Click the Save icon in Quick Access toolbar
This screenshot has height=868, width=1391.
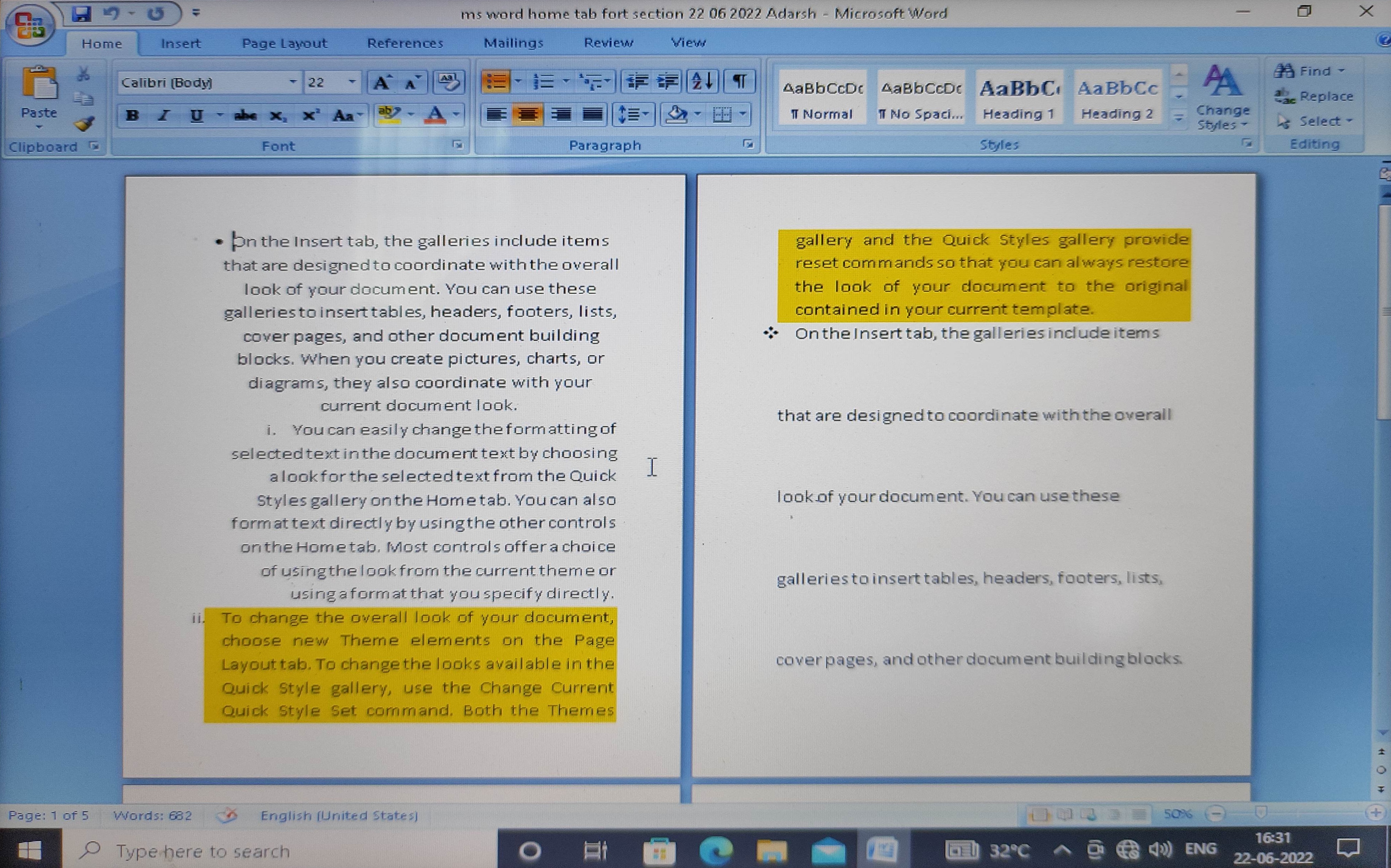82,13
